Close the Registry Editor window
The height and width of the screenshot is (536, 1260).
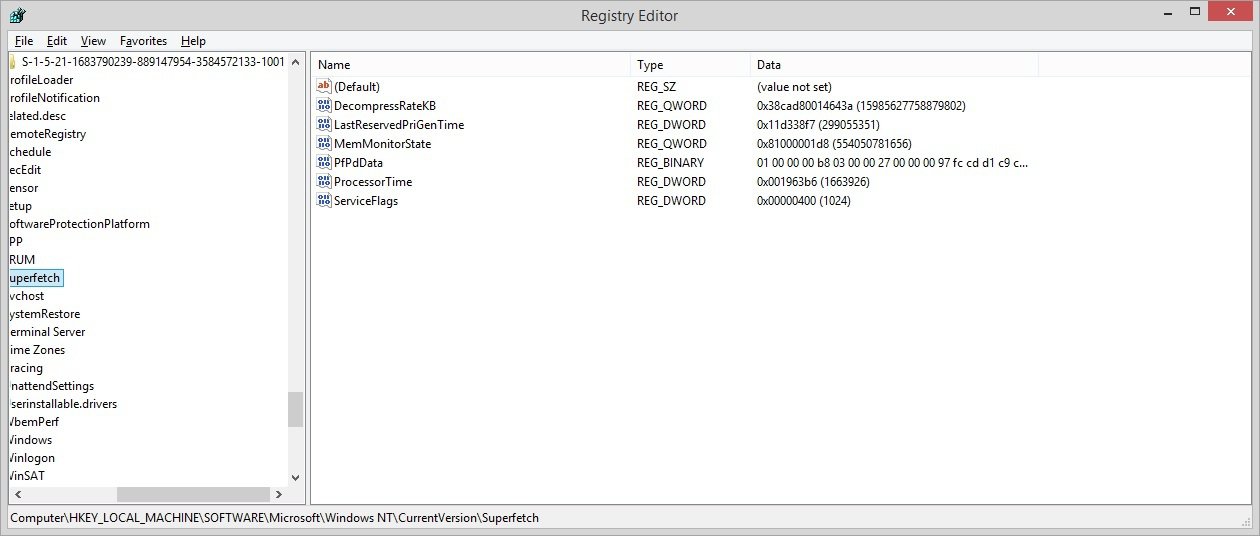pos(1230,12)
